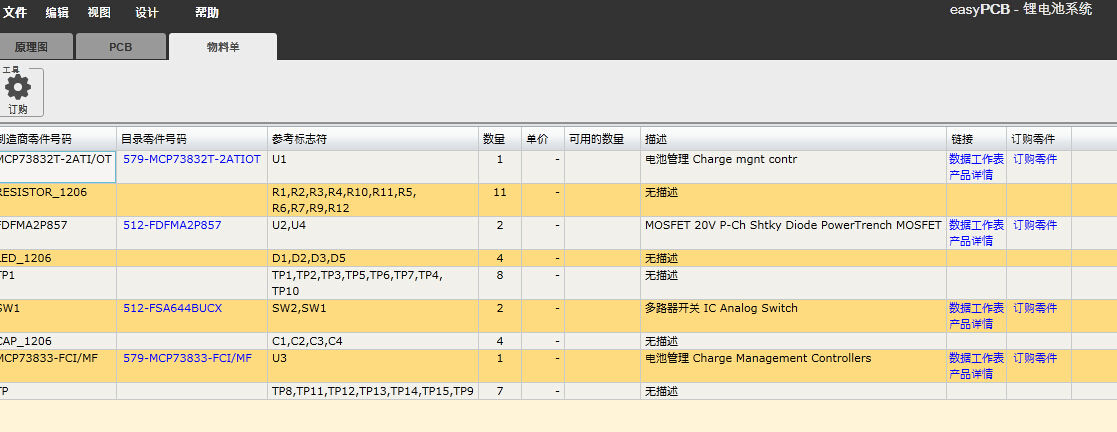Viewport: 1117px width, 432px height.
Task: Click quantity cell showing 11
Action: pos(499,200)
